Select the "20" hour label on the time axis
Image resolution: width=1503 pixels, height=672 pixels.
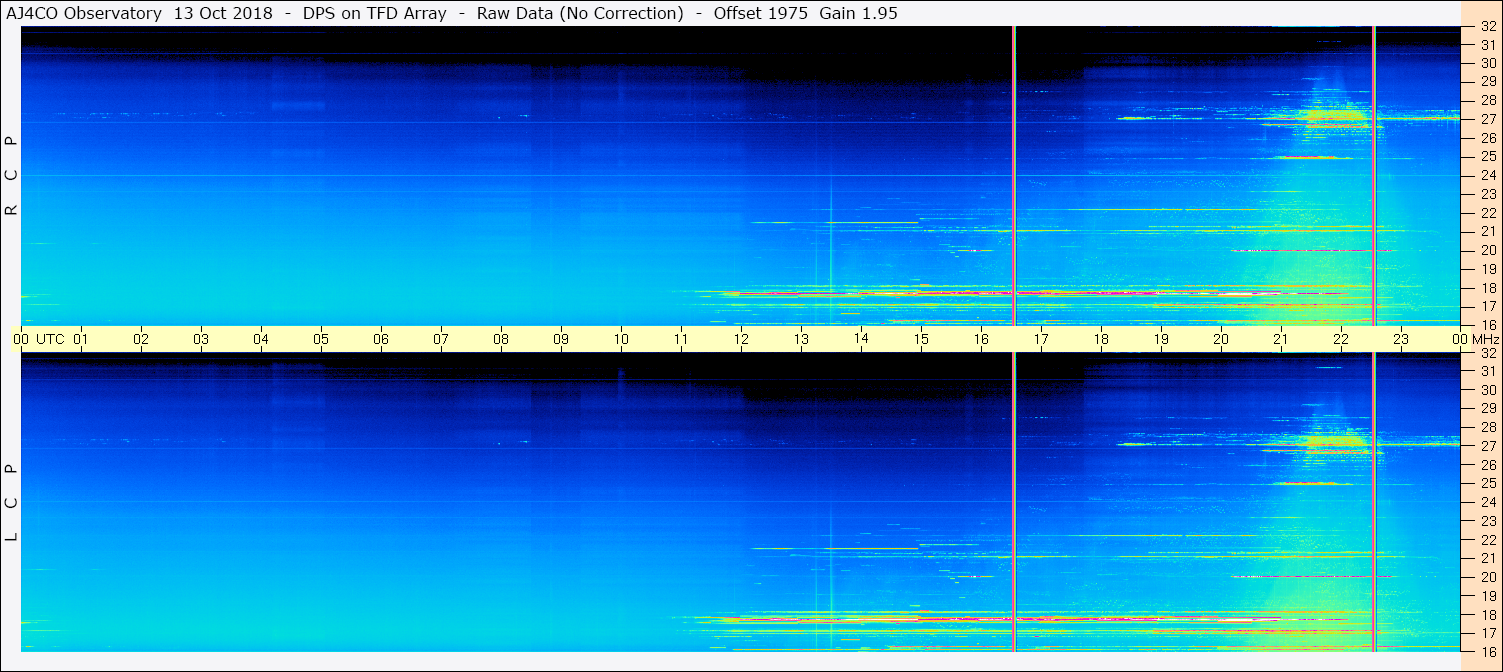(x=1221, y=339)
